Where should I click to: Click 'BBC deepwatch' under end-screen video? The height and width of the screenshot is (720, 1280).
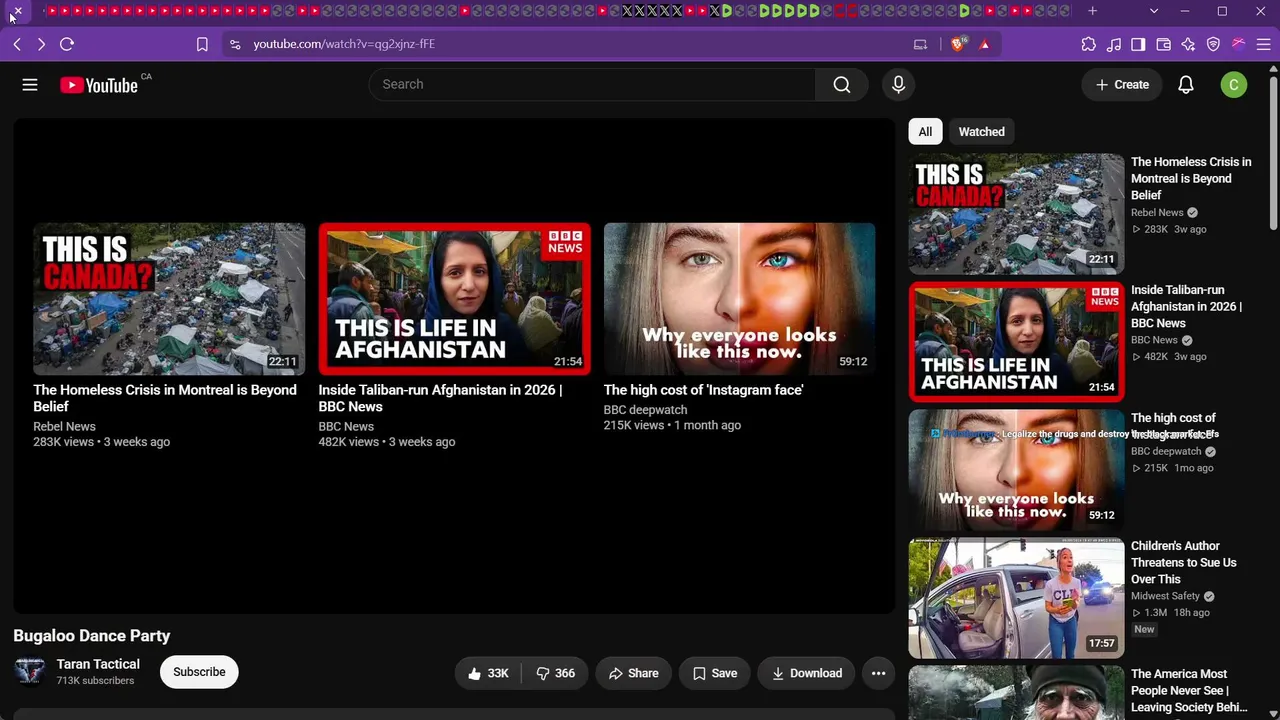(645, 410)
